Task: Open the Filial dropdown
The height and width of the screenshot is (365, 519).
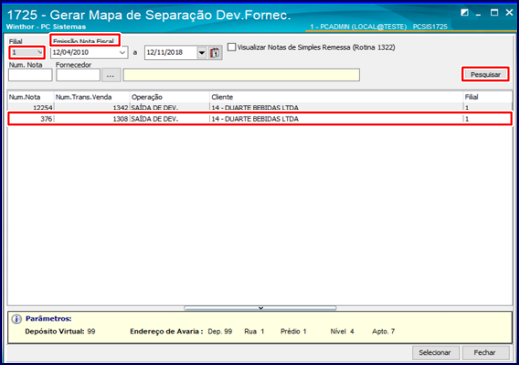Action: click(40, 52)
